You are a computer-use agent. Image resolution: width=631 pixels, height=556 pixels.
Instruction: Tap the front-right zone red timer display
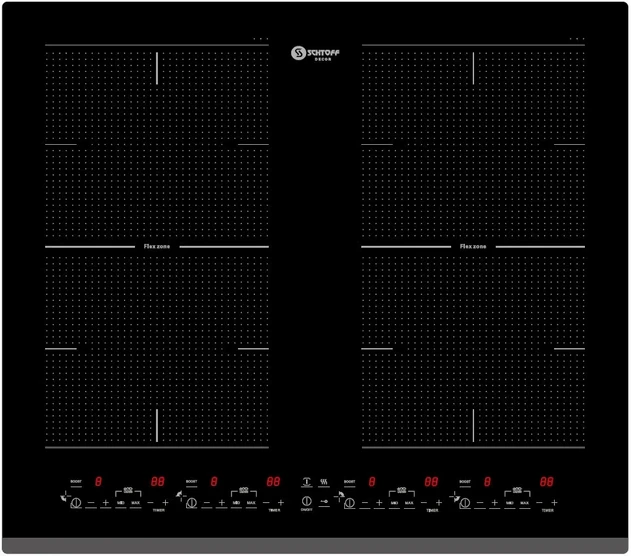click(546, 482)
